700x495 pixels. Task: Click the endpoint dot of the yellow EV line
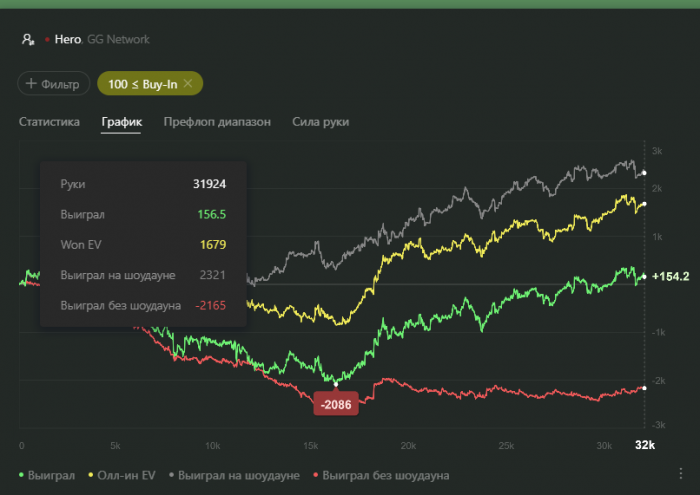[x=644, y=204]
